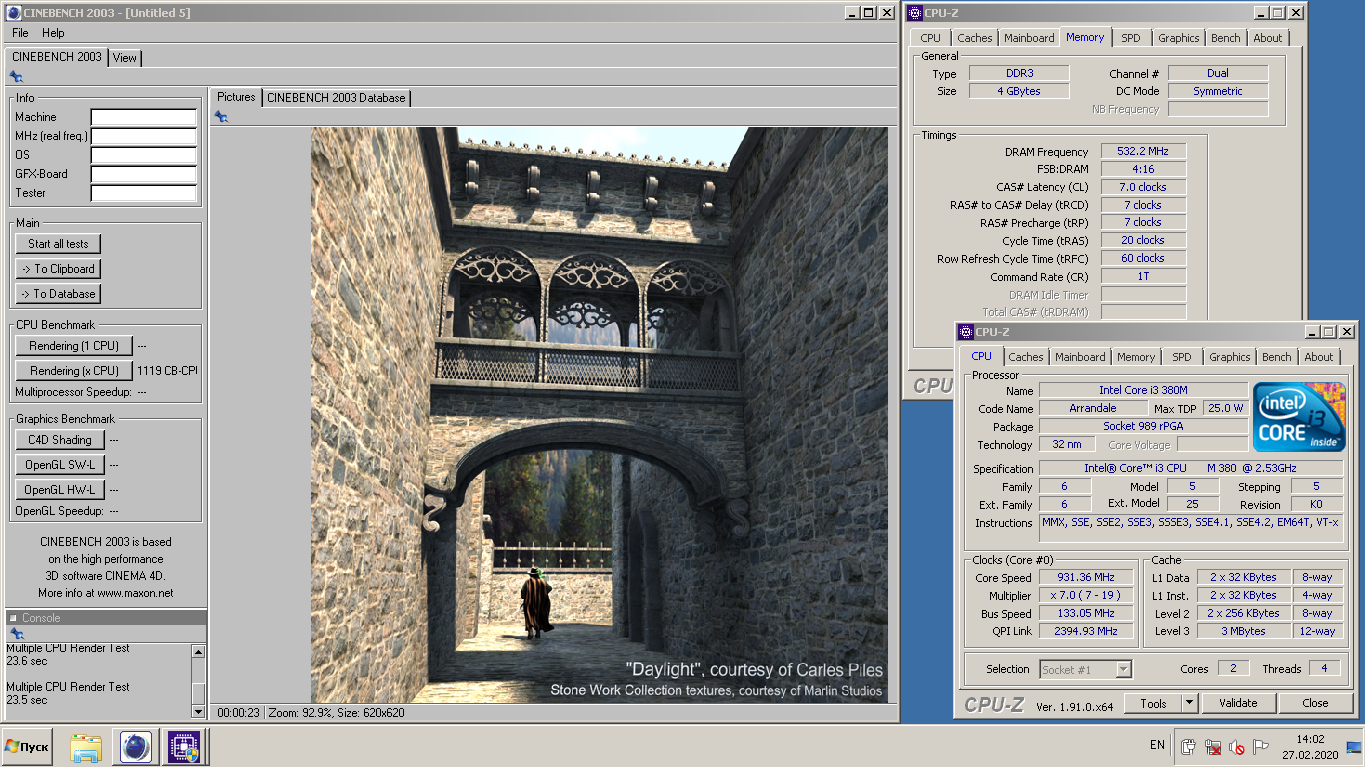This screenshot has height=767, width=1365.
Task: Click the OS input field
Action: [x=144, y=156]
